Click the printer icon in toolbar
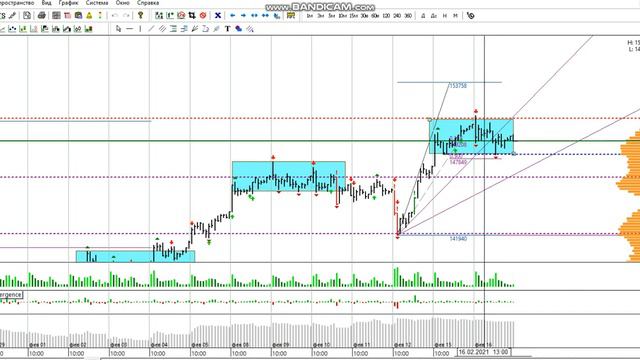This screenshot has width=640, height=360. [42, 16]
